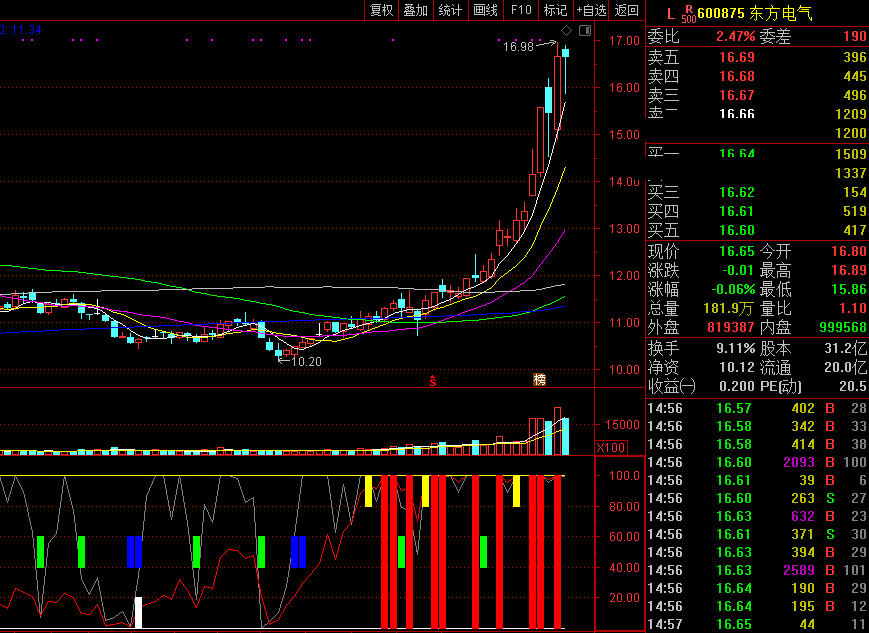Click the 流通 20.0亿 value
This screenshot has width=869, height=633.
click(845, 367)
